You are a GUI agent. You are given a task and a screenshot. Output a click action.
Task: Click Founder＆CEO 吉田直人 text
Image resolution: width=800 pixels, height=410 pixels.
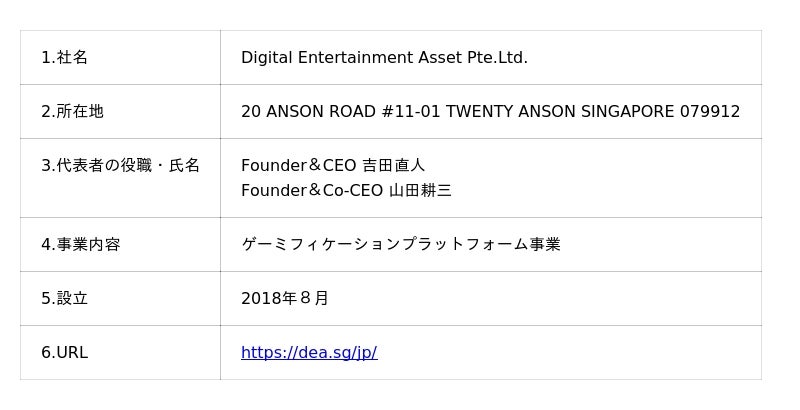[333, 166]
